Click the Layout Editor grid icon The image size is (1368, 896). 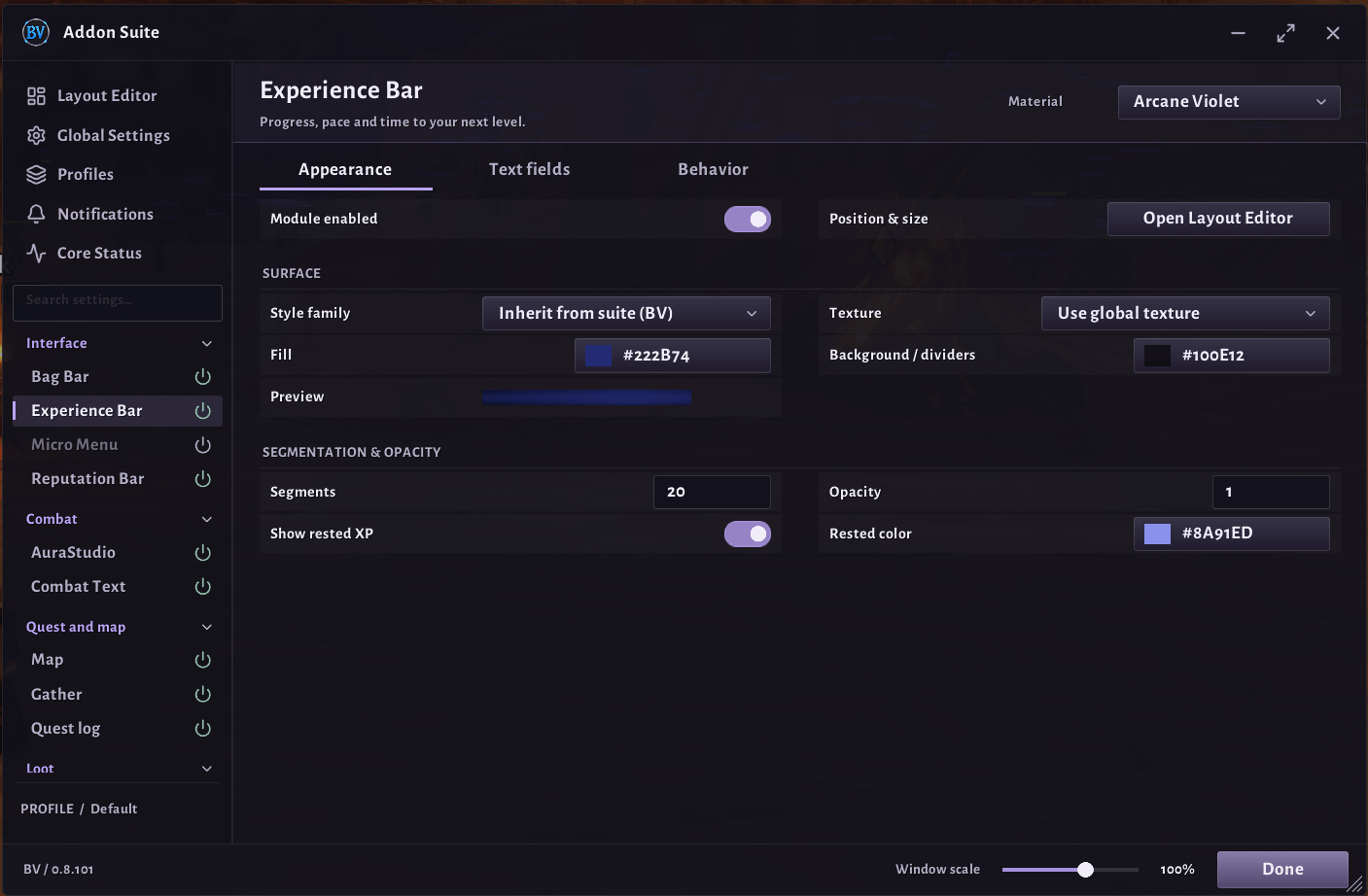[36, 95]
